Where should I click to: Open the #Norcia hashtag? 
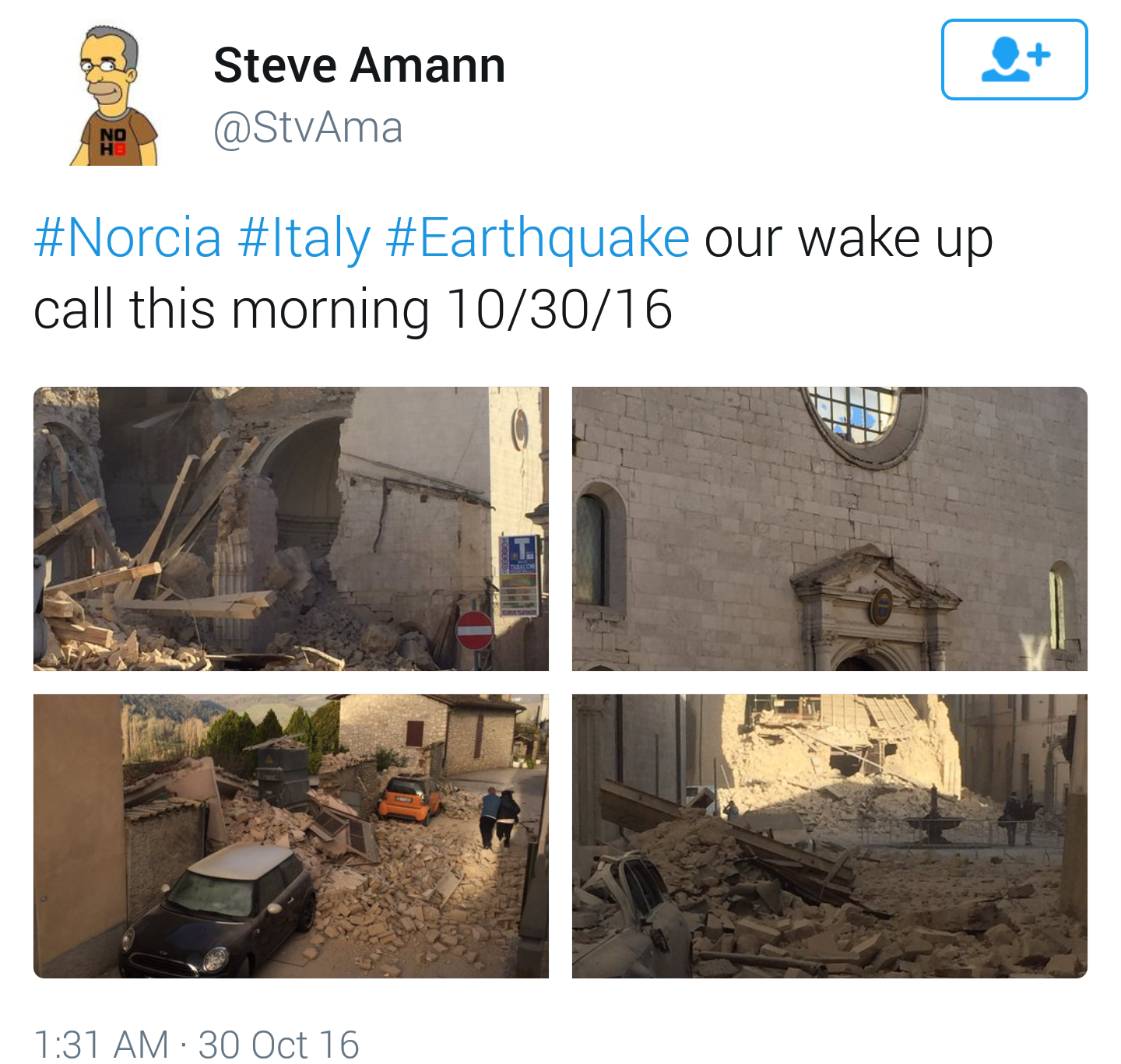128,237
